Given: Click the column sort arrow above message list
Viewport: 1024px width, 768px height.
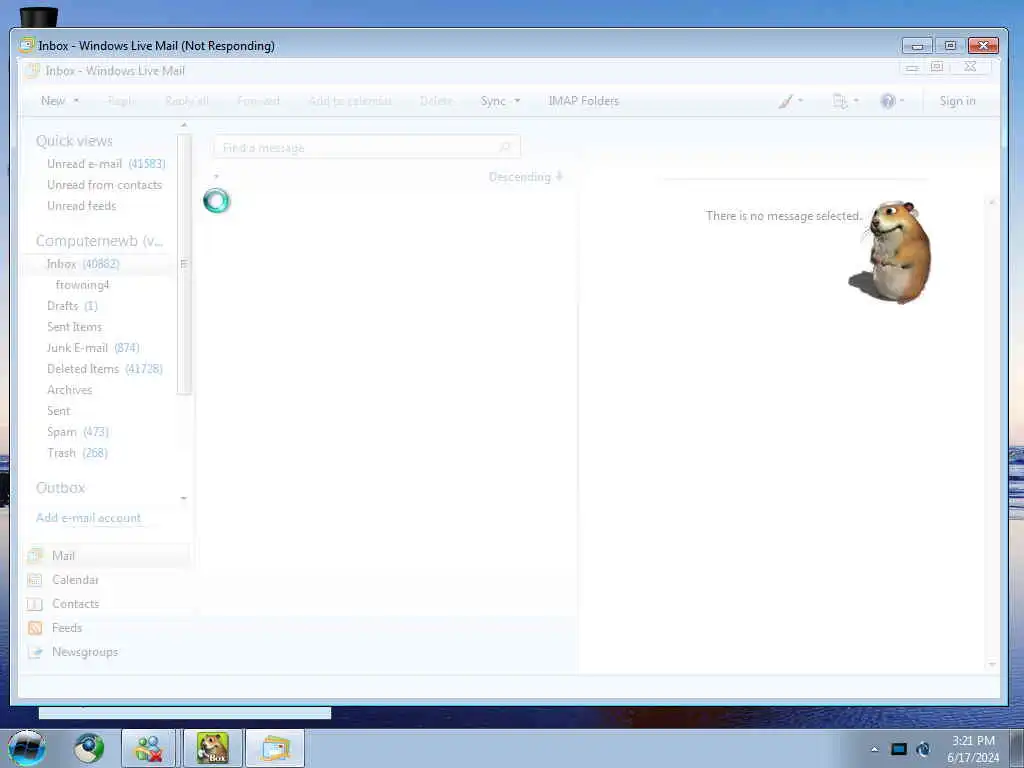Looking at the screenshot, I should (216, 176).
